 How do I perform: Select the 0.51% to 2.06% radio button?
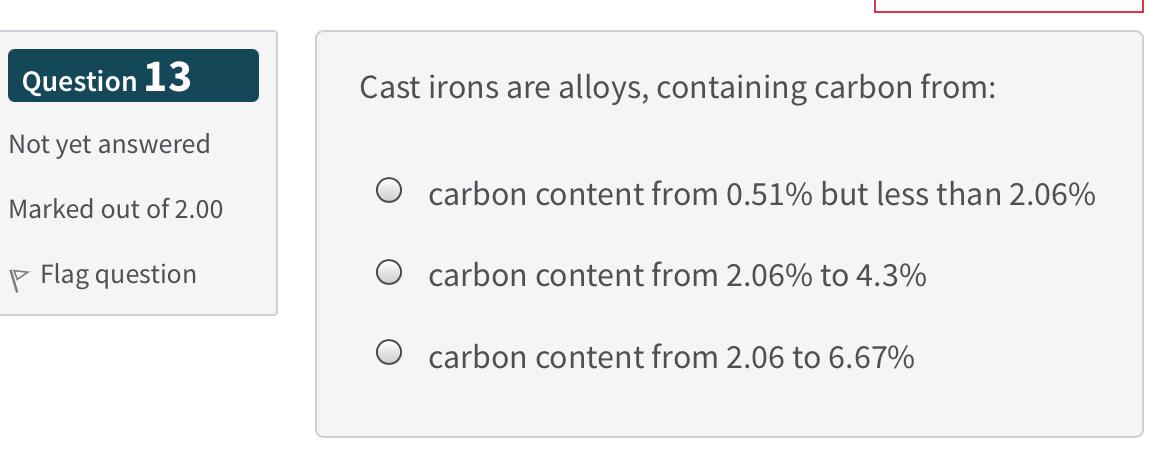point(389,189)
